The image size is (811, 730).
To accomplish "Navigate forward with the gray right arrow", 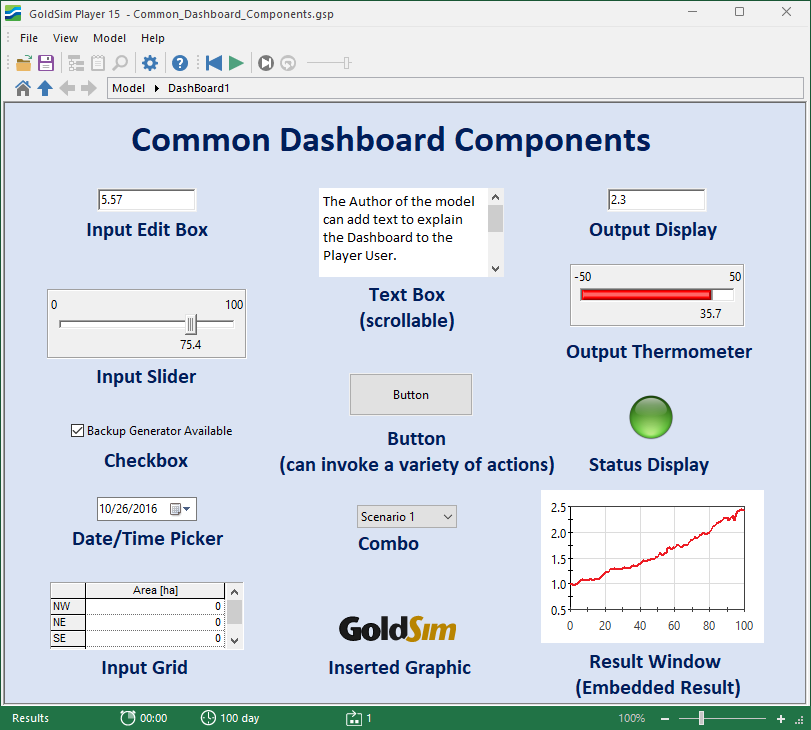I will [89, 88].
